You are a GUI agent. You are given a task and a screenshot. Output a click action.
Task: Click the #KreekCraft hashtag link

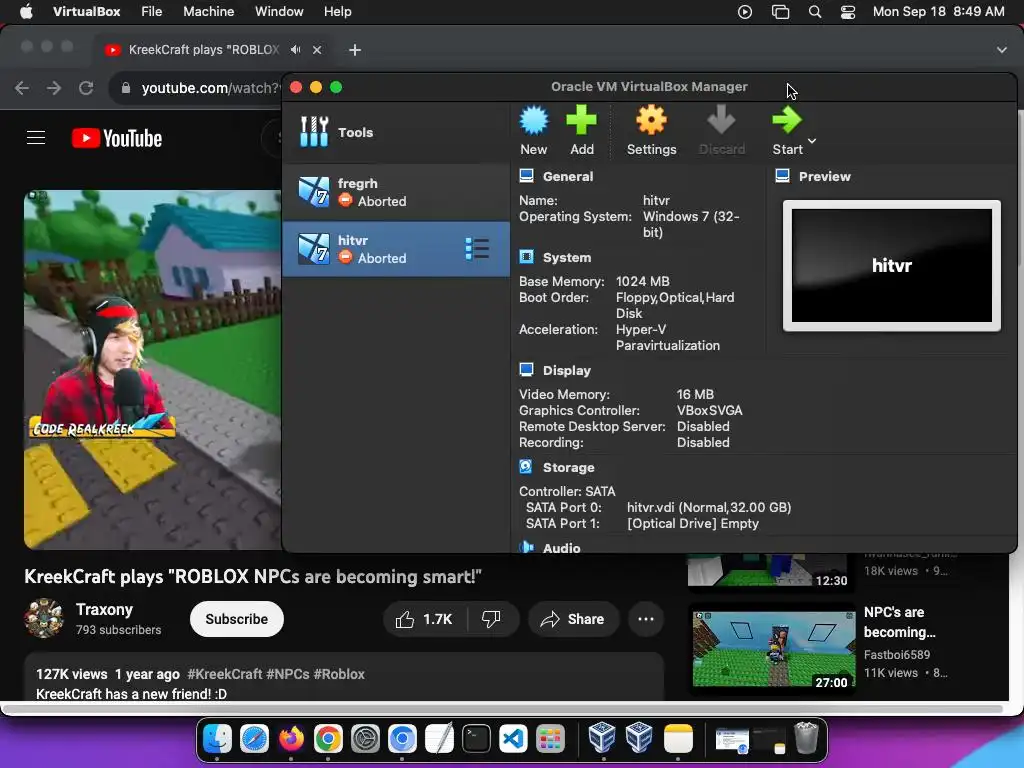(224, 674)
